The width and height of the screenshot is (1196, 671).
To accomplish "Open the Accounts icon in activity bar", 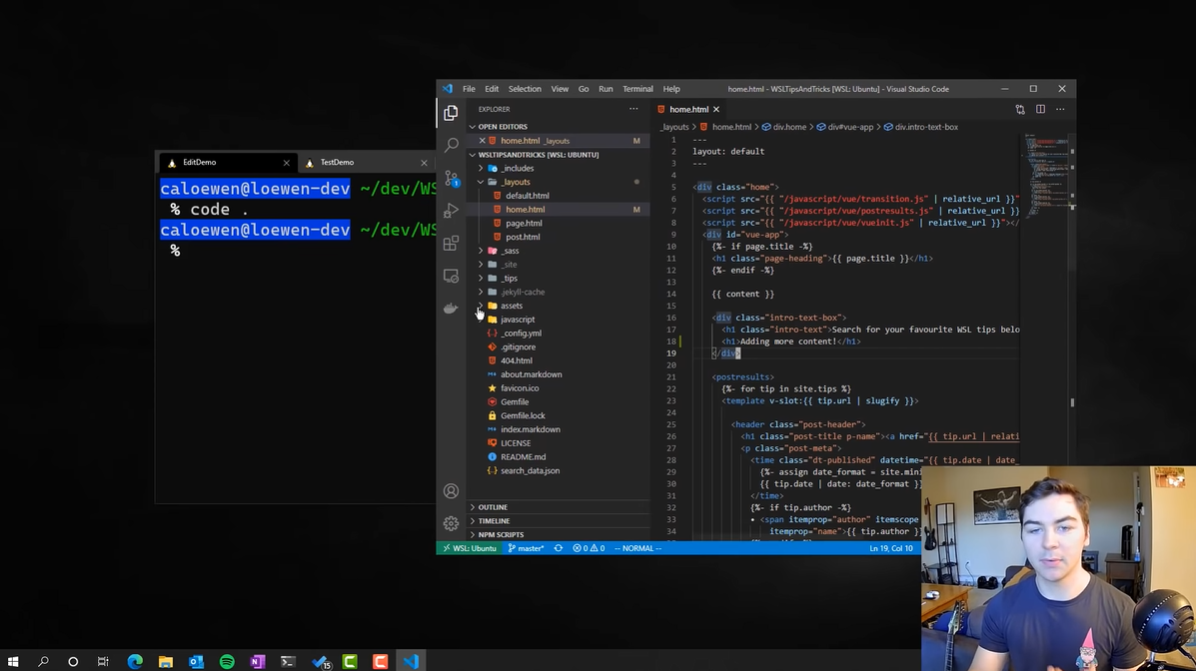I will pyautogui.click(x=451, y=491).
